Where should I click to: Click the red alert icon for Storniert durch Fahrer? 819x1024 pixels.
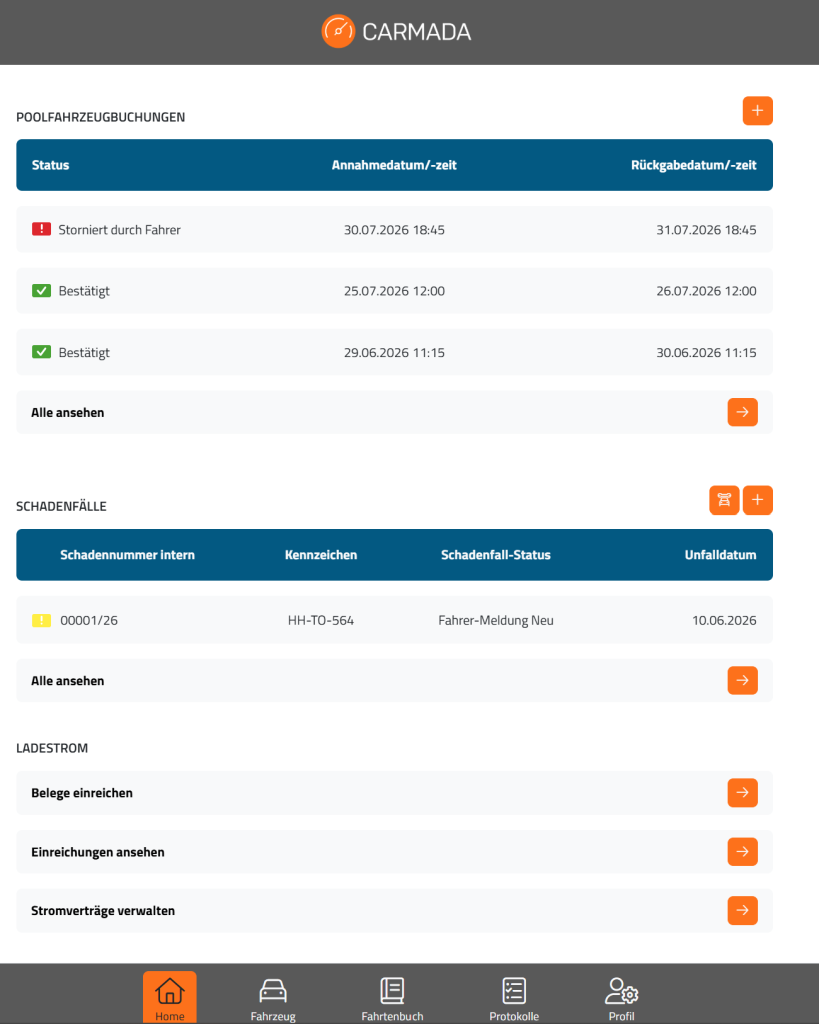41,229
